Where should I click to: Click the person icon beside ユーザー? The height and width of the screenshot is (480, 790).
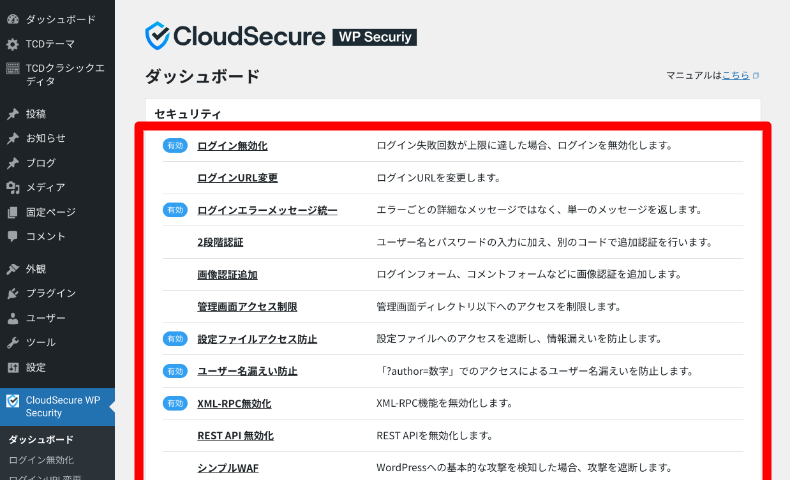(13, 318)
